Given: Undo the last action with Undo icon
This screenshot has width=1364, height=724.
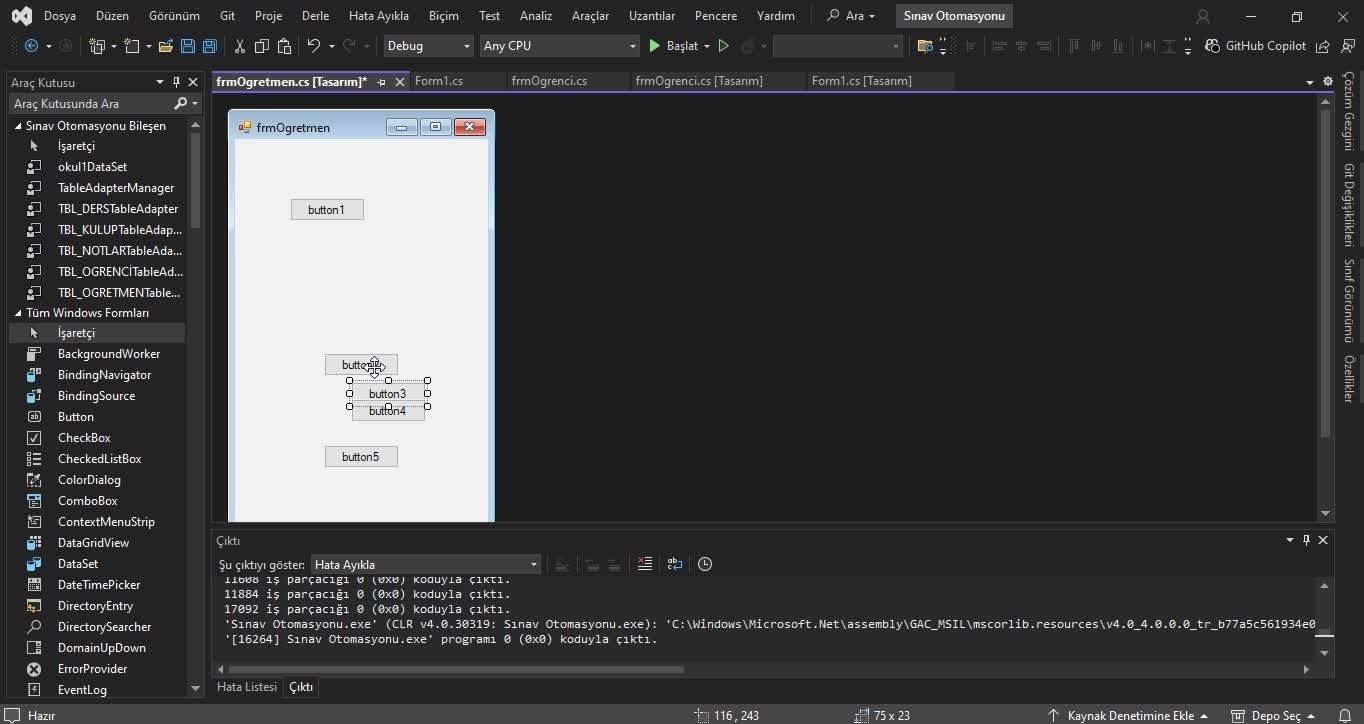Looking at the screenshot, I should [313, 46].
